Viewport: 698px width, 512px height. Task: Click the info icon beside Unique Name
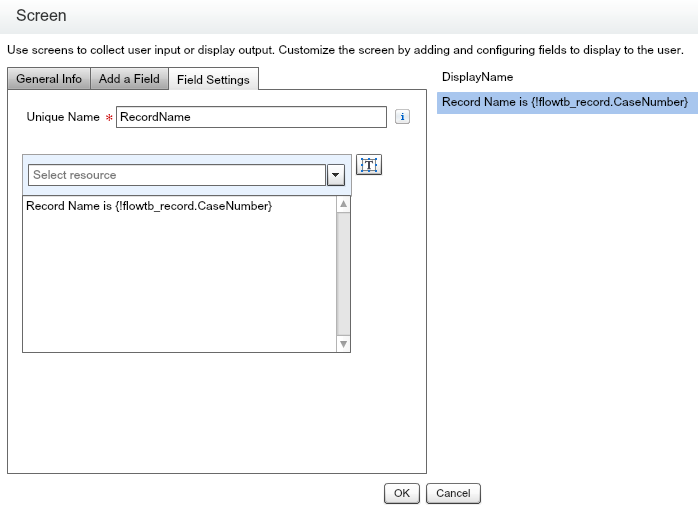(x=403, y=117)
